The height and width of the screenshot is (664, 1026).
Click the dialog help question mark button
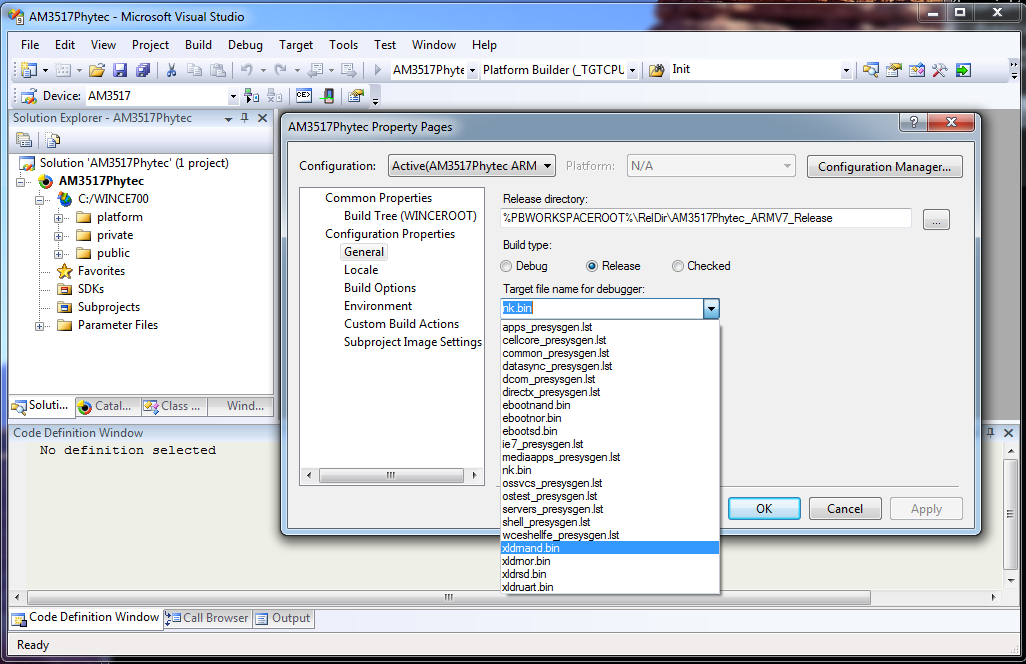(x=914, y=122)
